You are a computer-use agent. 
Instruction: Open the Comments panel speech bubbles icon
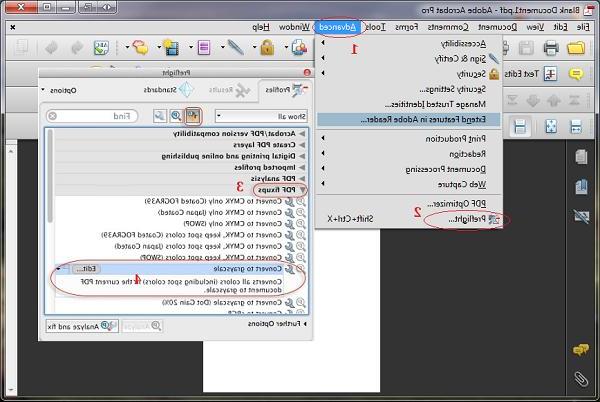581,349
